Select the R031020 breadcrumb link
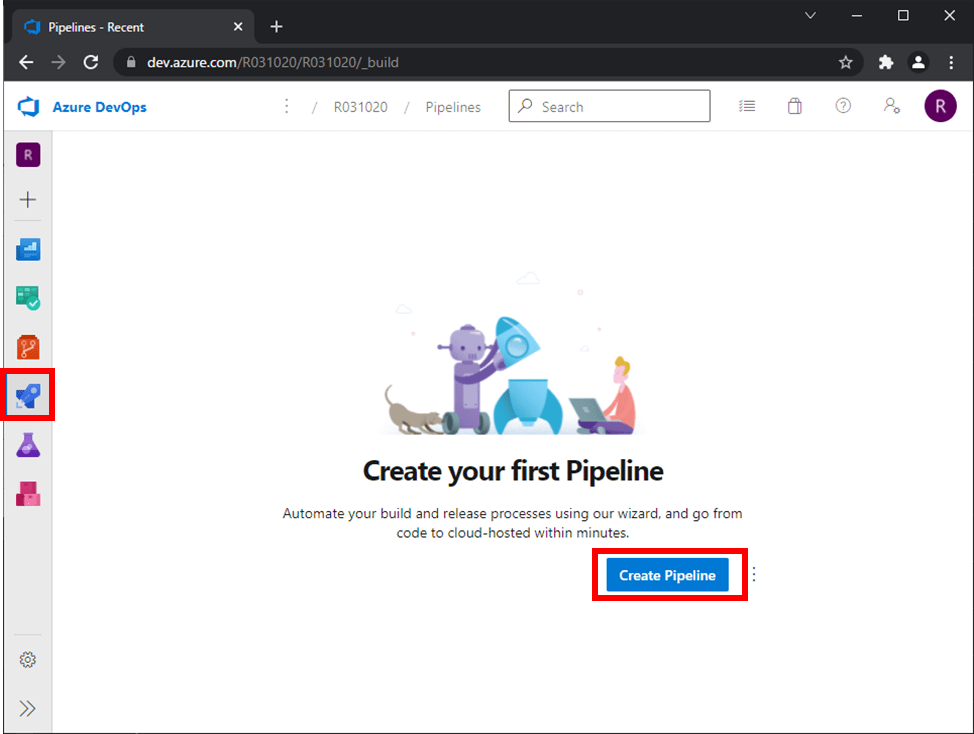 click(360, 107)
